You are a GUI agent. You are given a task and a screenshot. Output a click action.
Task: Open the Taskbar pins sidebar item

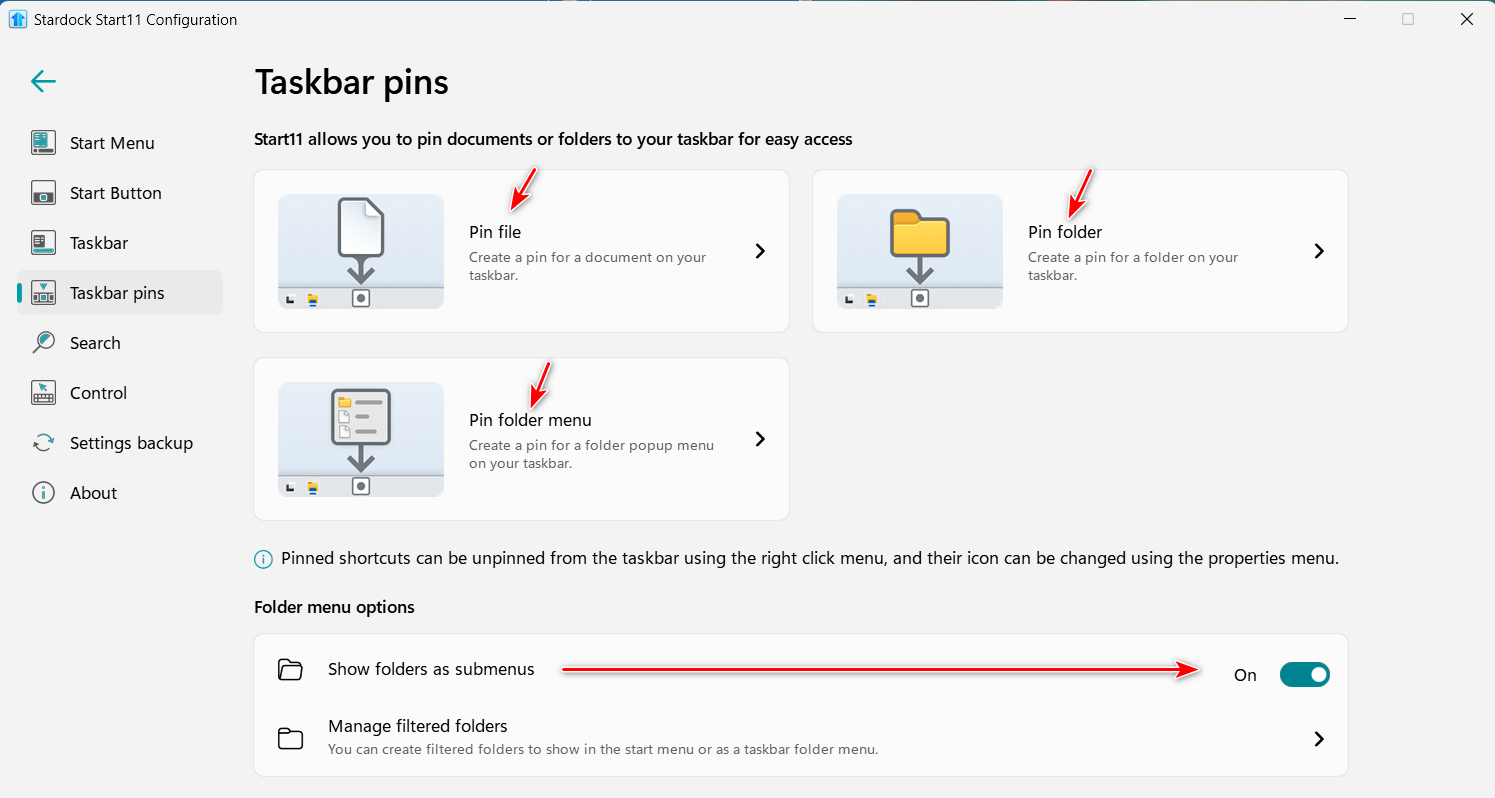(x=117, y=293)
